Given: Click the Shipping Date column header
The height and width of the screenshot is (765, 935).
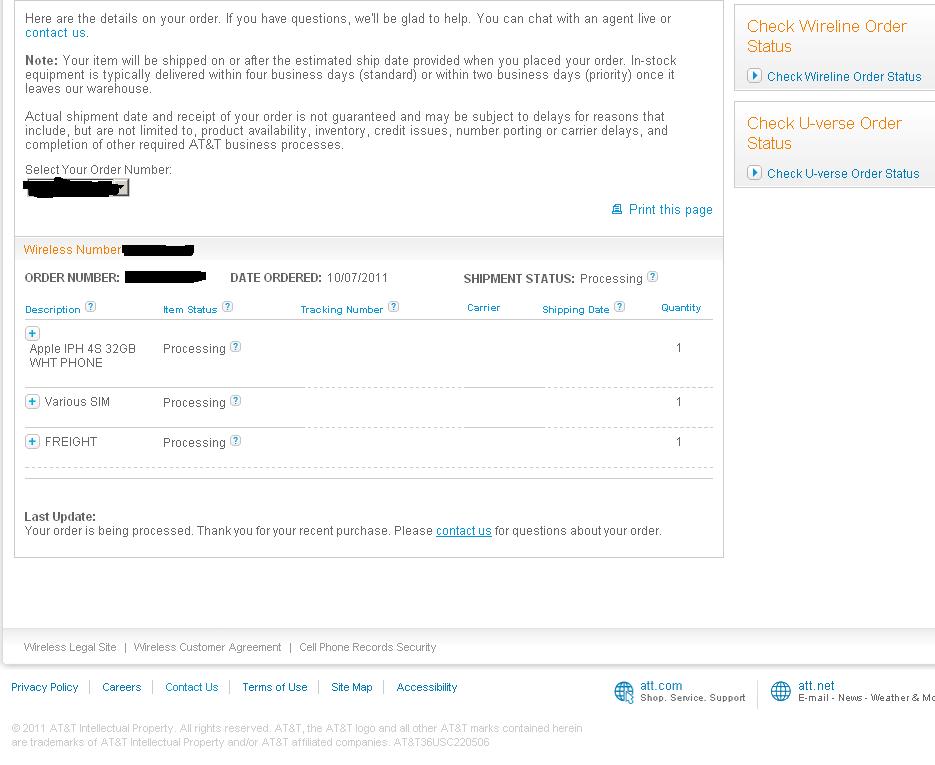Looking at the screenshot, I should coord(575,309).
